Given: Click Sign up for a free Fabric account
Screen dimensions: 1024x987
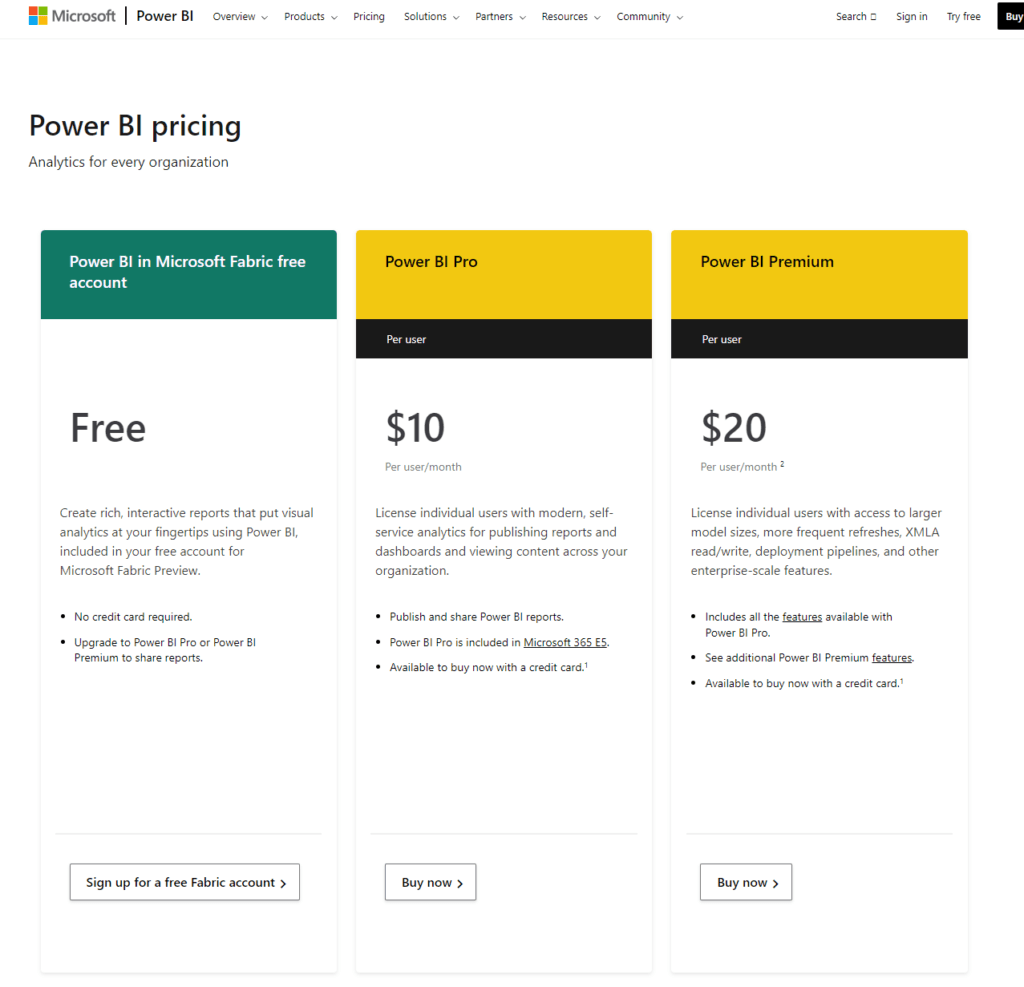Looking at the screenshot, I should (185, 882).
